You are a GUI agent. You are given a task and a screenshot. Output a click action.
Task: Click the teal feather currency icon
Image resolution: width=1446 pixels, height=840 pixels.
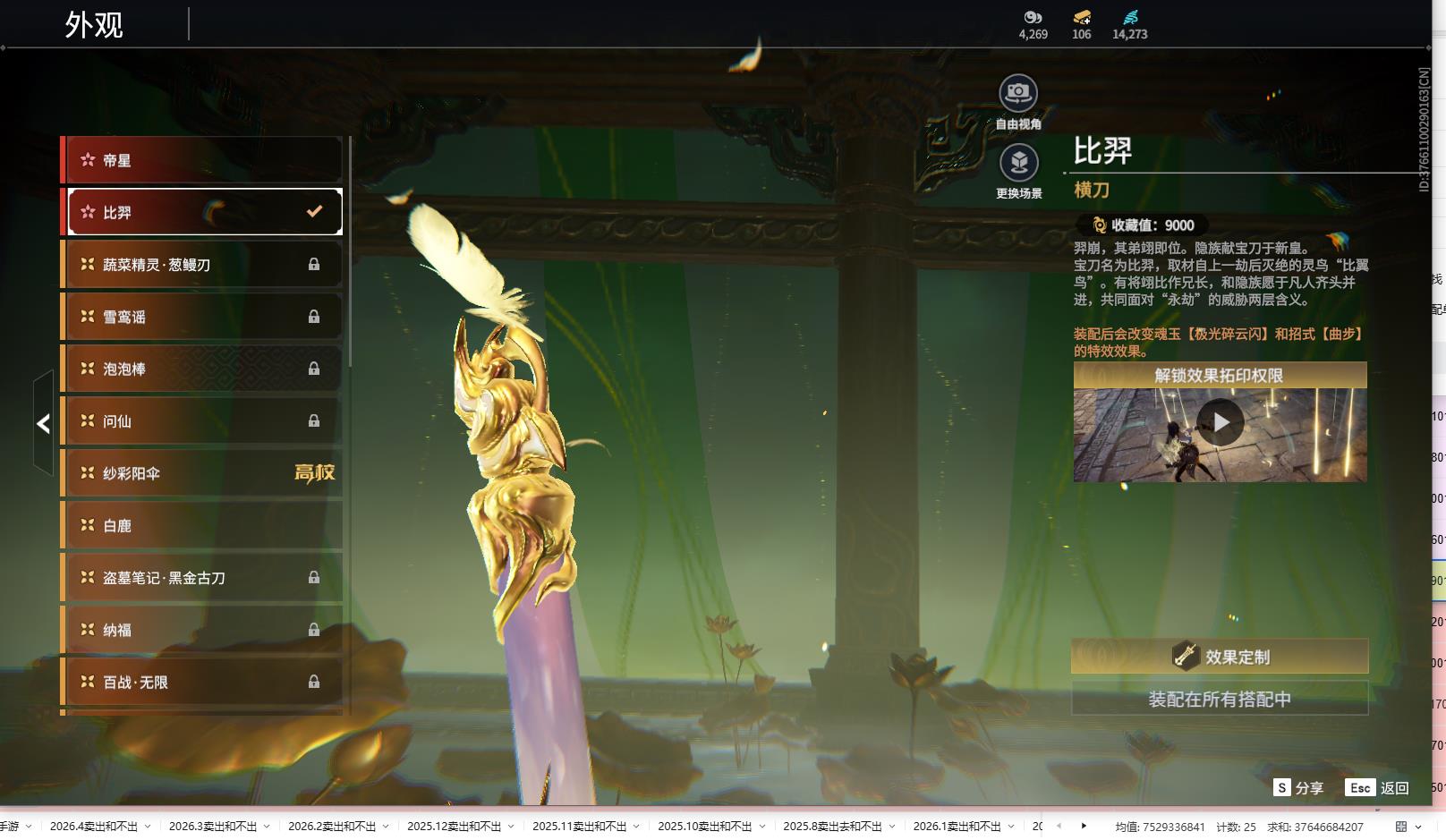[x=1130, y=17]
